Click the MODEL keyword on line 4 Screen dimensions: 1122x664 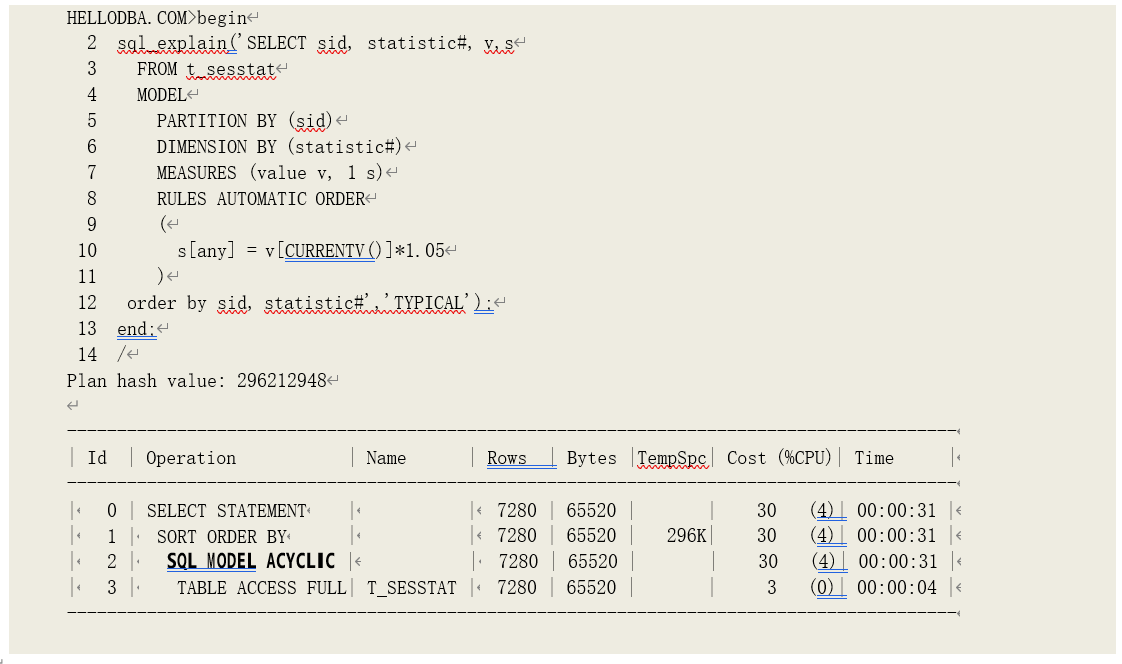161,95
